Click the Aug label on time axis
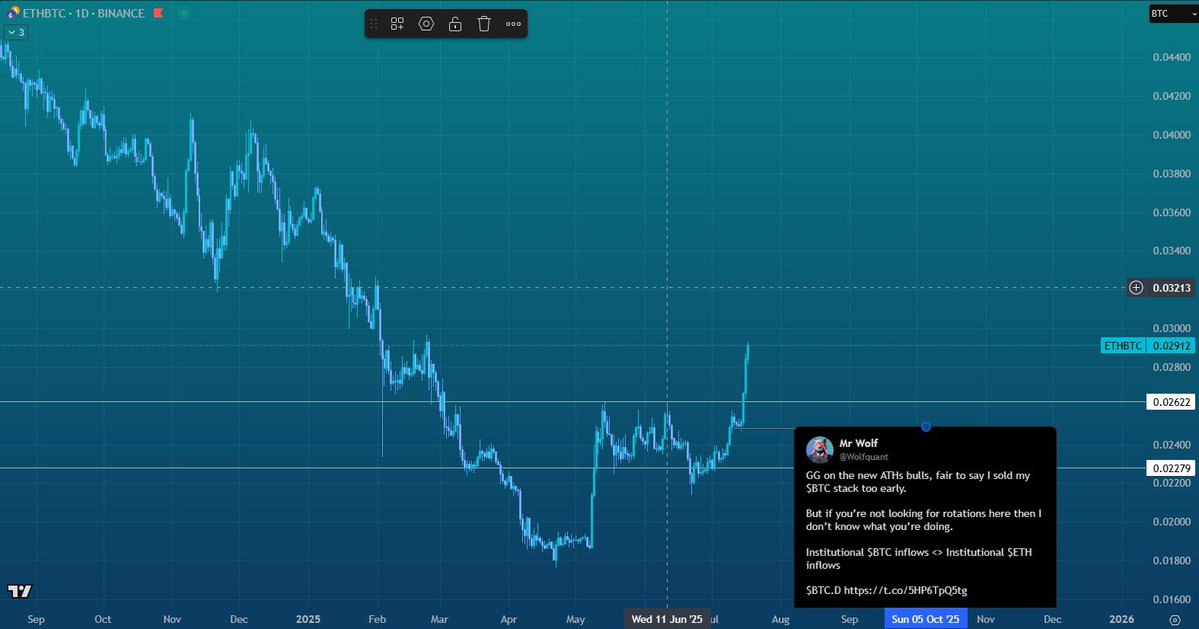 coord(780,619)
